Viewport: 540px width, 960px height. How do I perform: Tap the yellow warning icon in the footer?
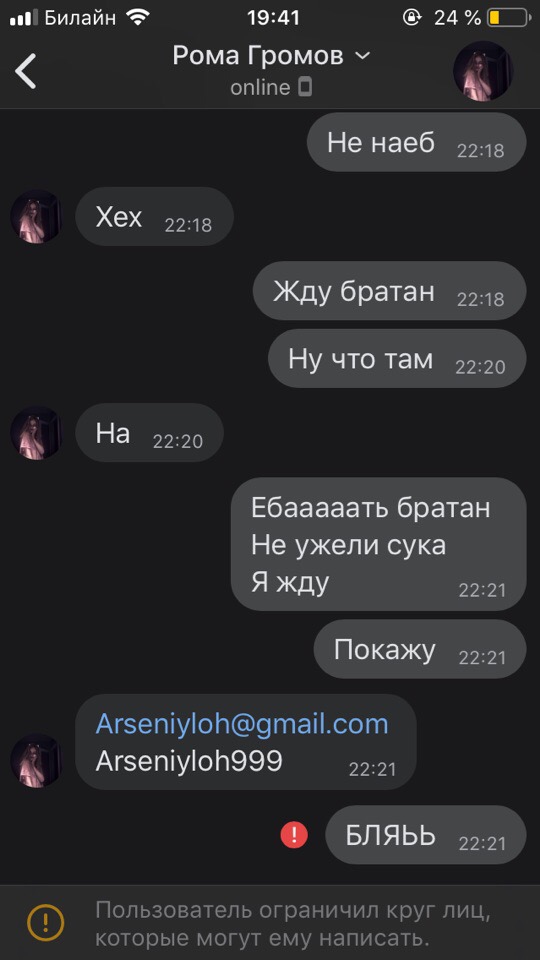pyautogui.click(x=45, y=921)
